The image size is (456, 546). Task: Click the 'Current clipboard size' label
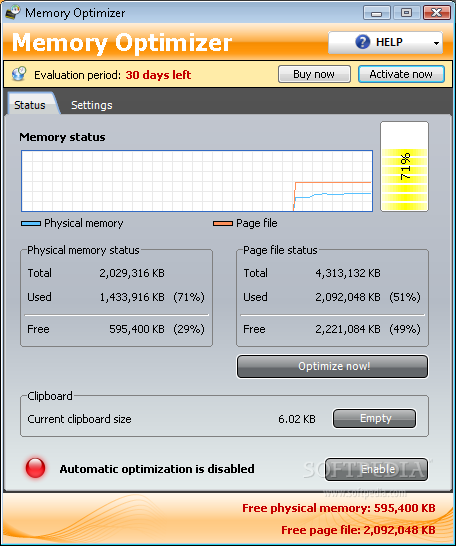pos(79,419)
